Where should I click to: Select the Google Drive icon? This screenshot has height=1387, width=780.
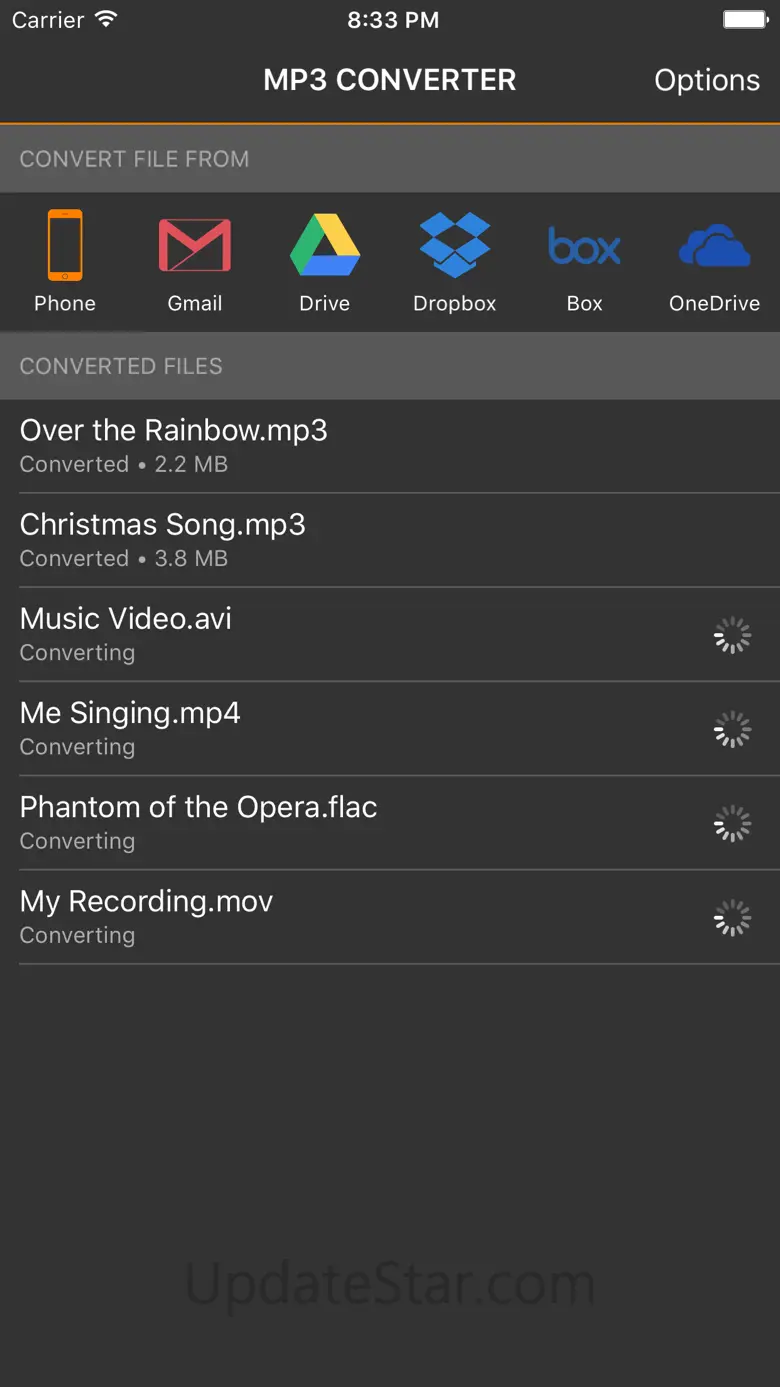[325, 246]
